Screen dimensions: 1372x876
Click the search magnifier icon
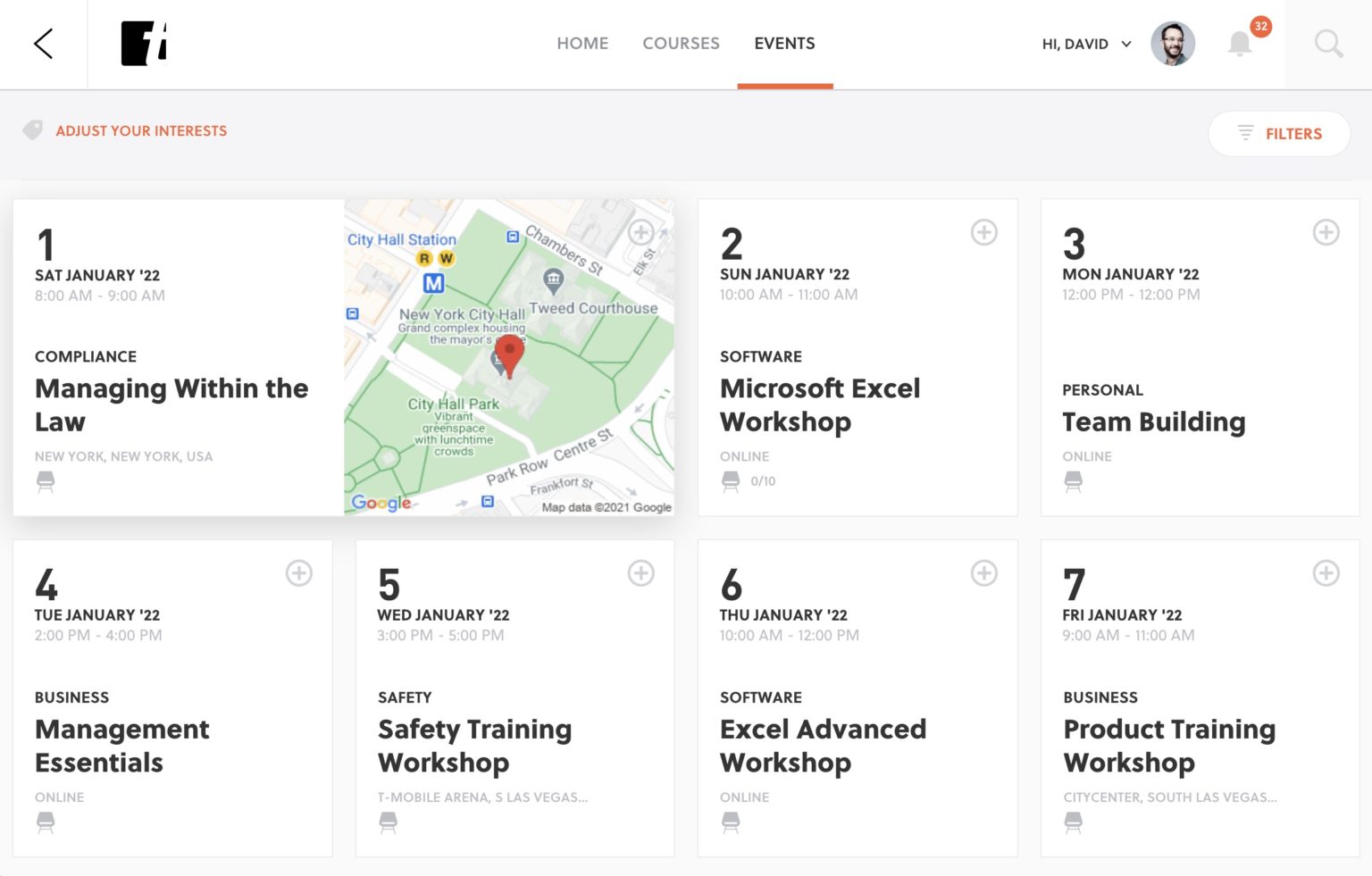pos(1328,44)
